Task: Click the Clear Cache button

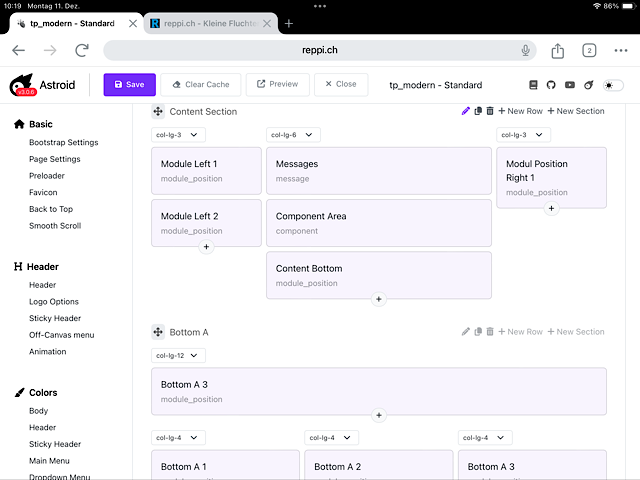Action: (x=200, y=84)
